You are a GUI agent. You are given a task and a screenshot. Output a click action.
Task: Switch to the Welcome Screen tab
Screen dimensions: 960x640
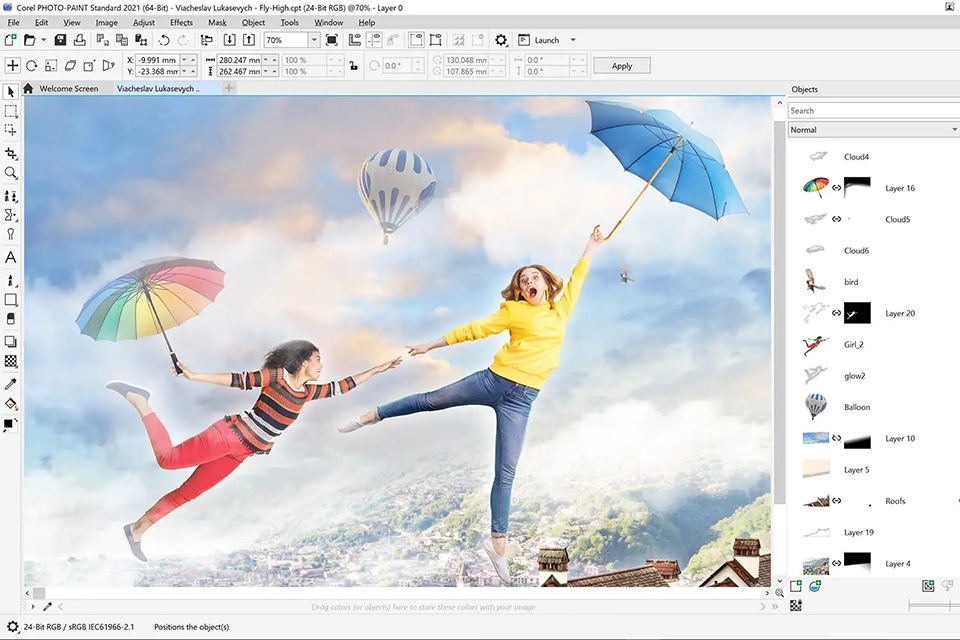point(71,88)
